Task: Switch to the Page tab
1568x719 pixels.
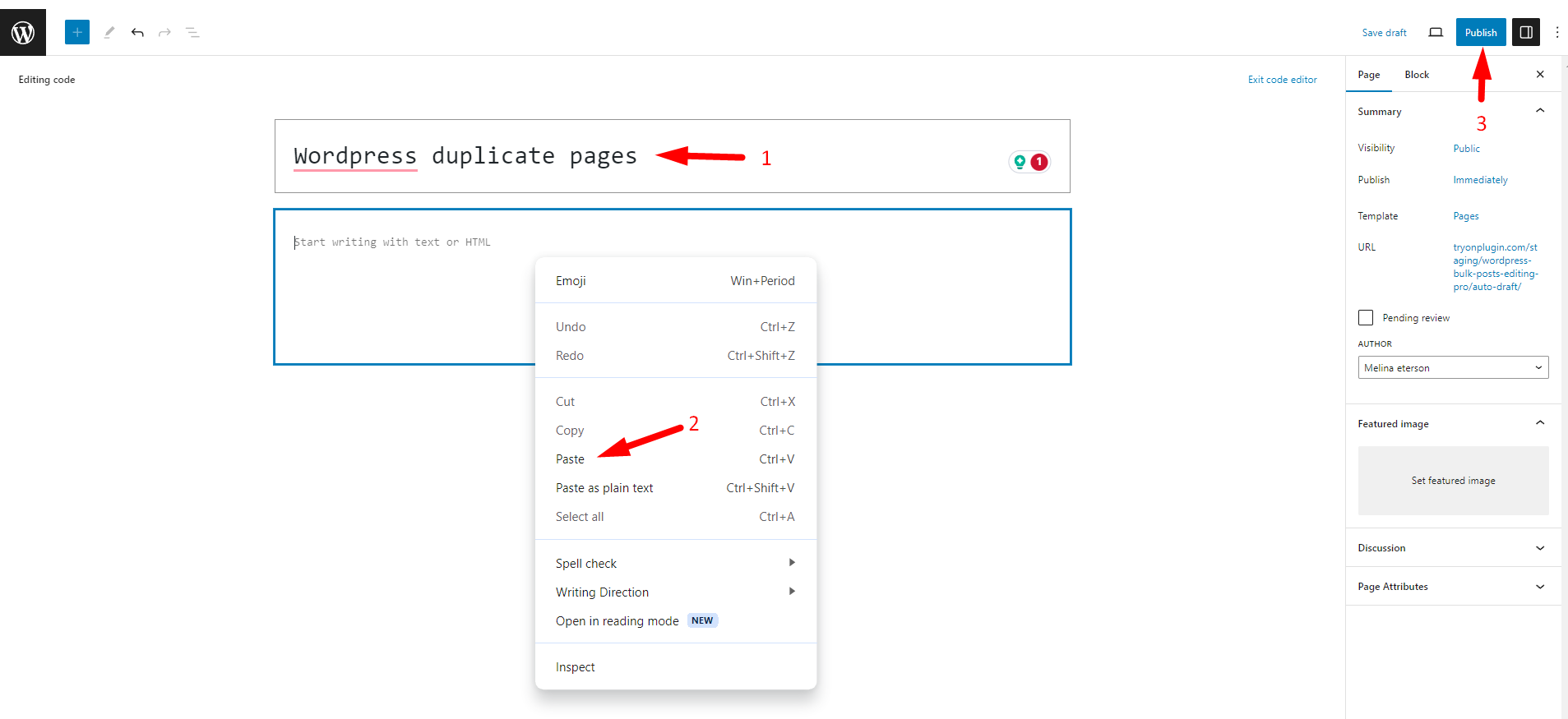Action: pyautogui.click(x=1369, y=75)
